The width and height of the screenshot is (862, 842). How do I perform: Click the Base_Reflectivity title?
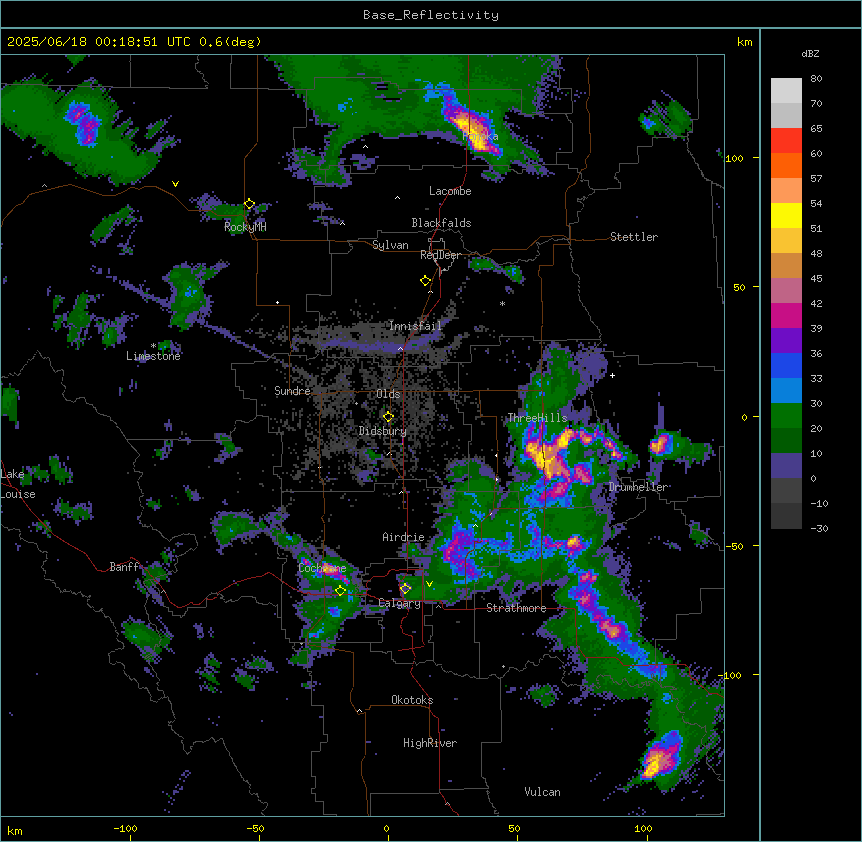(x=431, y=15)
